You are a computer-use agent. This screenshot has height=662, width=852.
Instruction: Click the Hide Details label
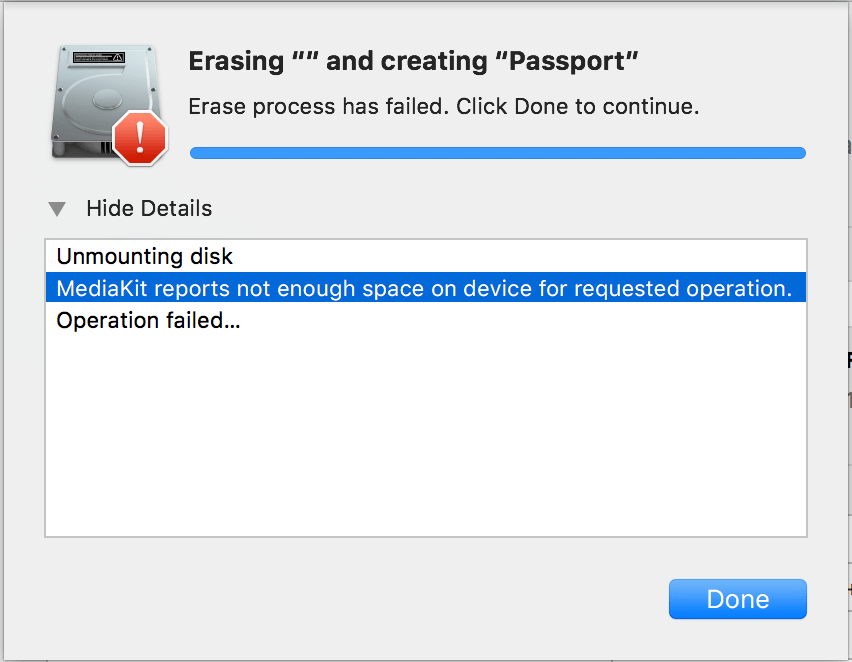coord(149,209)
